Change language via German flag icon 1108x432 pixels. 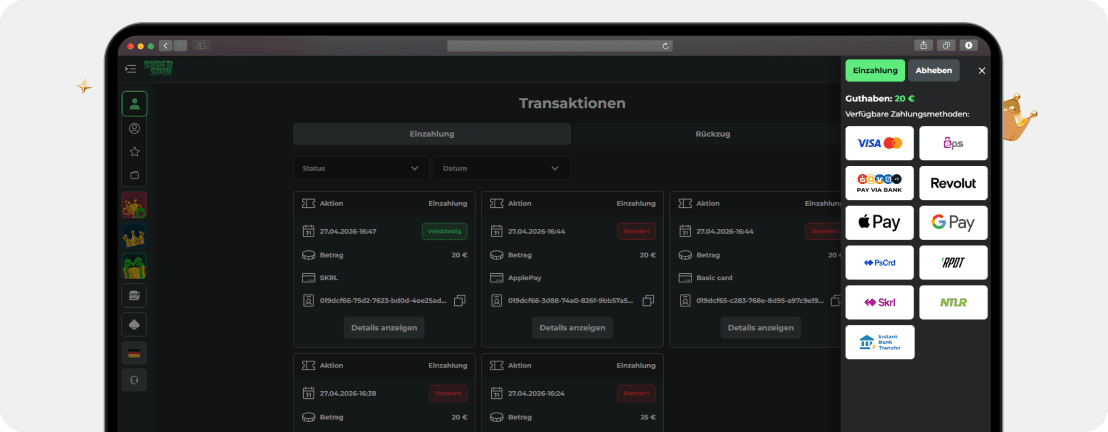tap(134, 353)
